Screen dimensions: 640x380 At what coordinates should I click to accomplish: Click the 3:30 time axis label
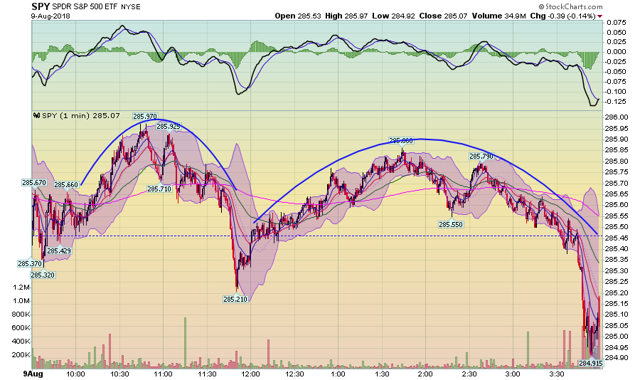(556, 374)
